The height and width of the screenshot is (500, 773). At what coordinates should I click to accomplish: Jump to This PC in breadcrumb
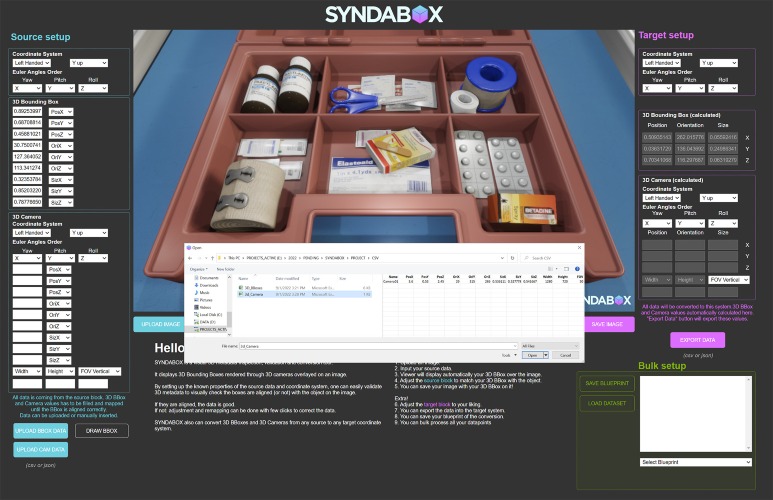(x=234, y=258)
